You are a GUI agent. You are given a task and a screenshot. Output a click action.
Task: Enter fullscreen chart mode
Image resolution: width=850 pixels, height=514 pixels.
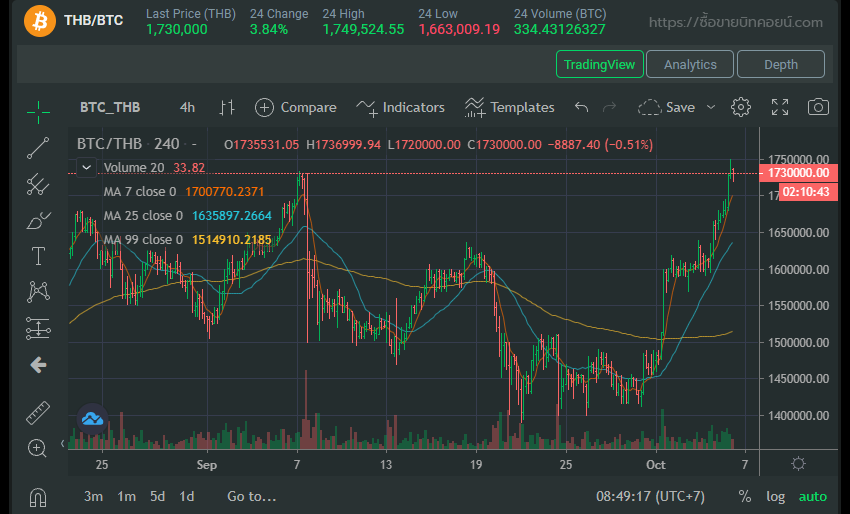(x=780, y=107)
